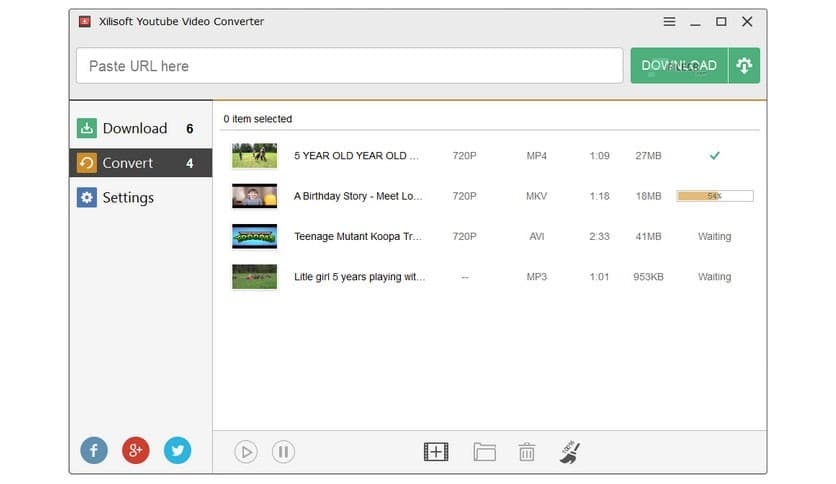Open the Twitter share icon

(x=178, y=450)
